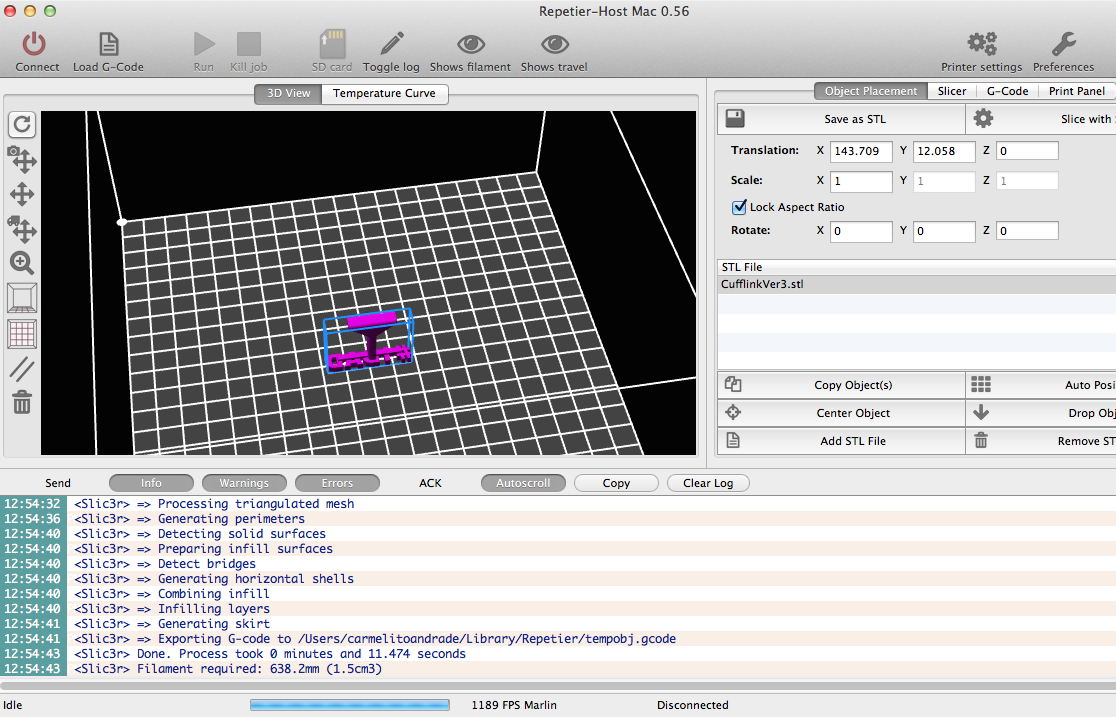Click the Drop Object arrow button
Viewport: 1116px width, 717px height.
1041,413
